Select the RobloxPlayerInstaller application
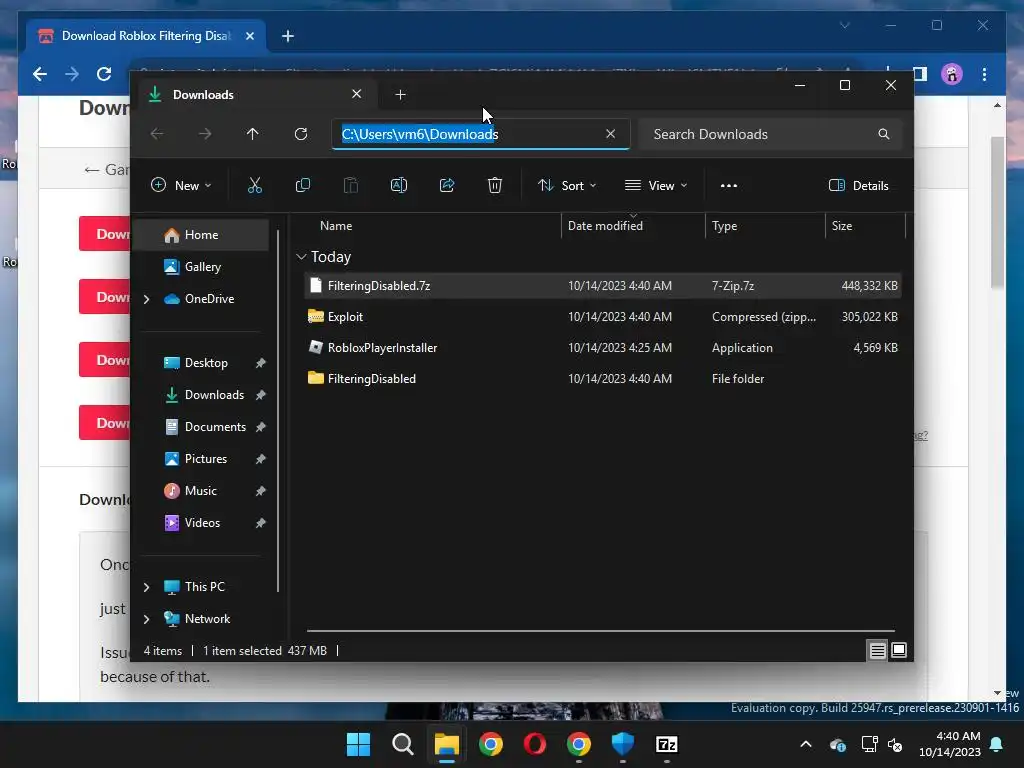1024x768 pixels. tap(603, 348)
